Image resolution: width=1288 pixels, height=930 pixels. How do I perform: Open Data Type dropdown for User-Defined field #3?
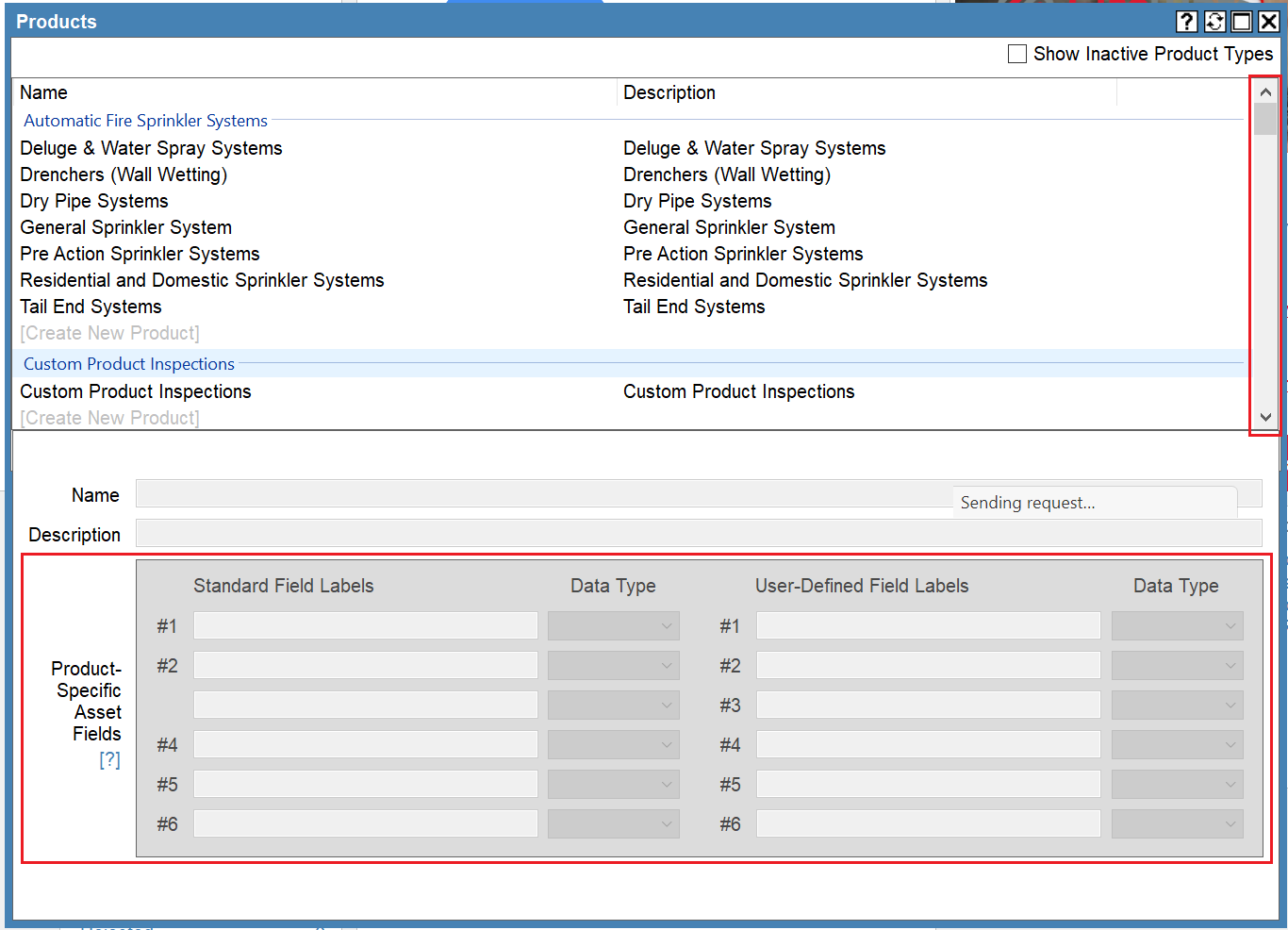point(1178,705)
